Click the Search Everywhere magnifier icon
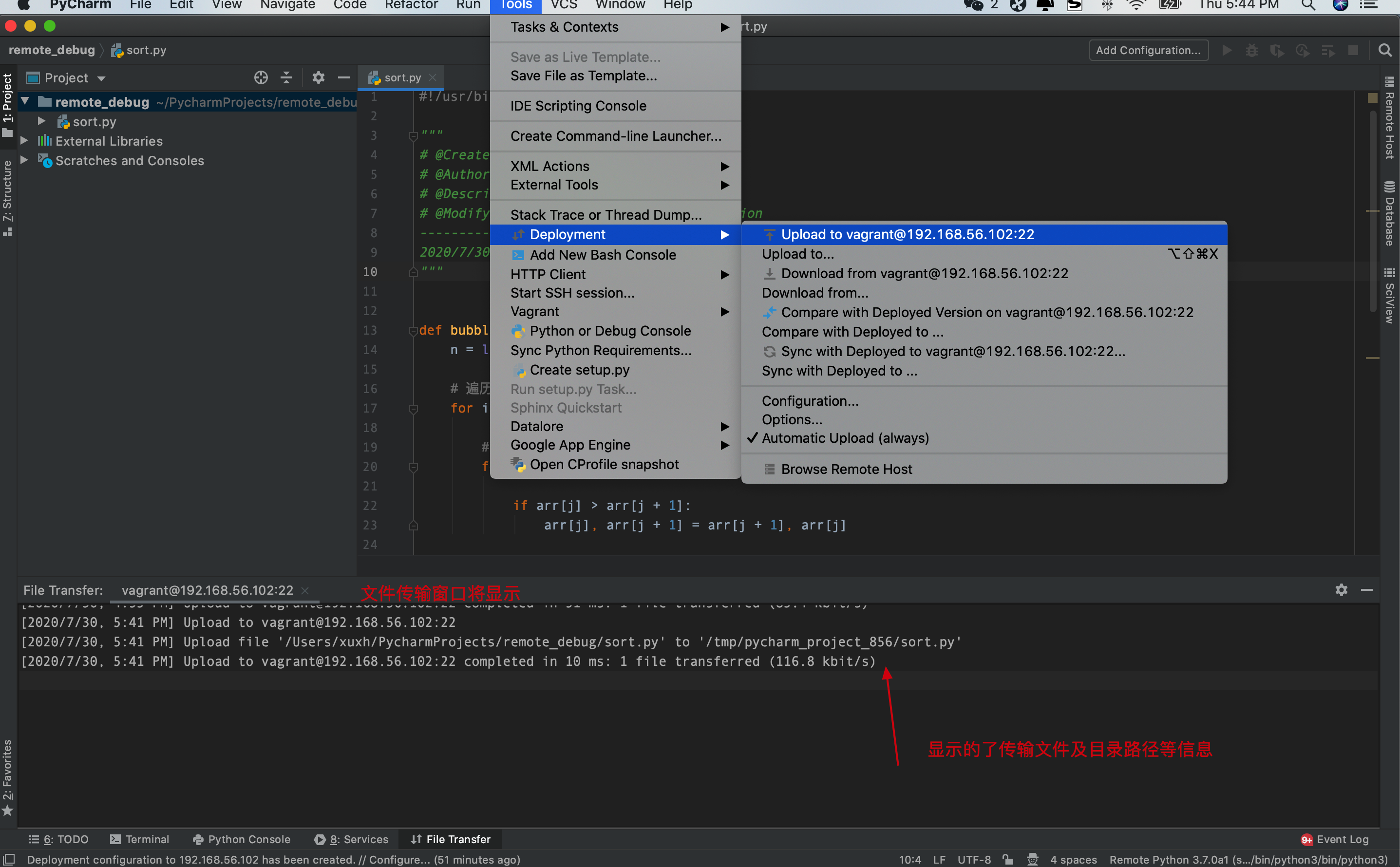 (1384, 51)
